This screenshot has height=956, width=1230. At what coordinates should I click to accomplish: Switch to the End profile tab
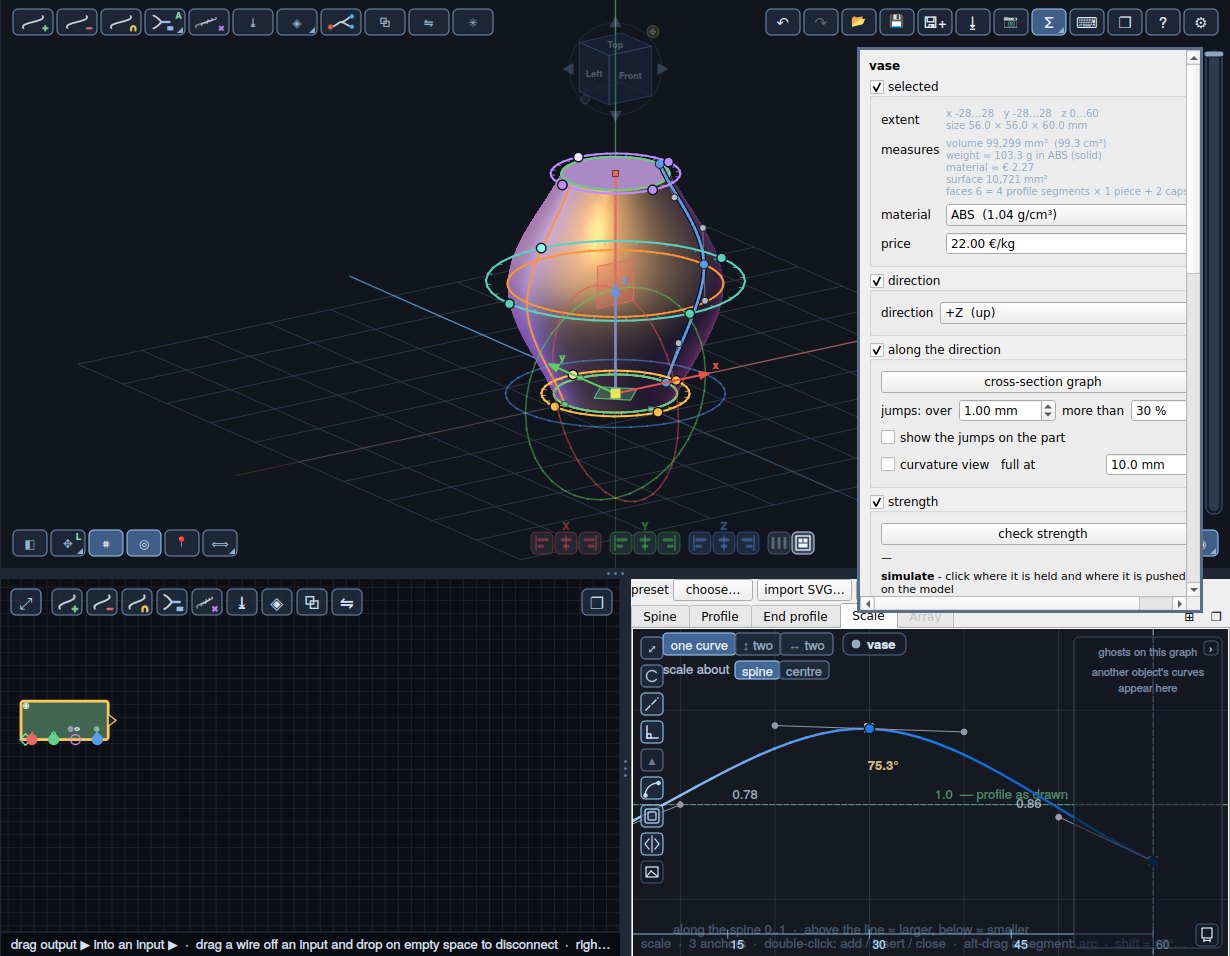click(795, 616)
